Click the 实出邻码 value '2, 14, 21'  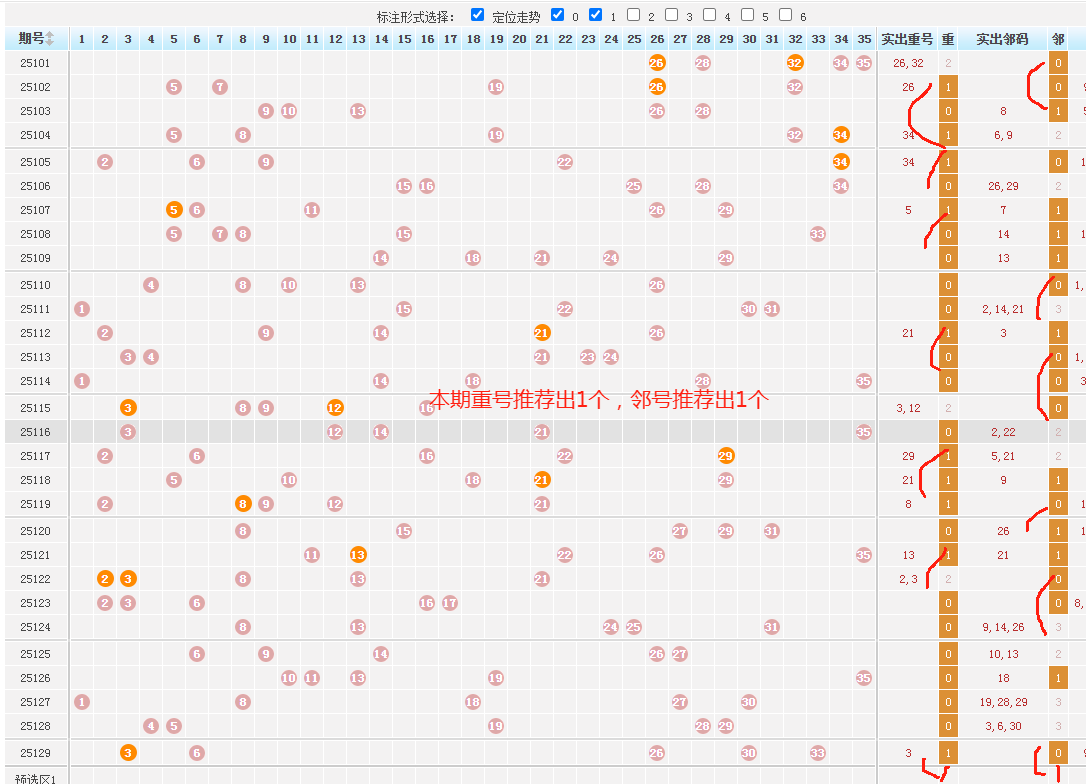point(1003,309)
